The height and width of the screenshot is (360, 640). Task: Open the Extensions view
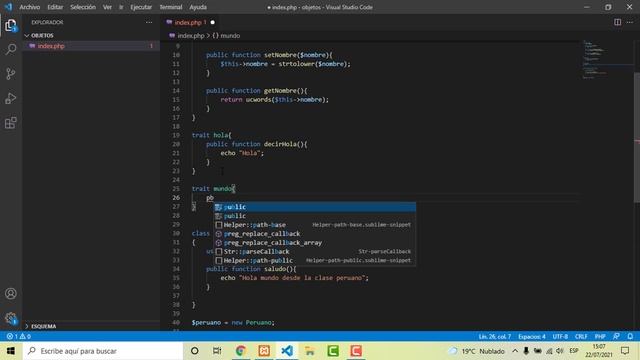[x=11, y=123]
